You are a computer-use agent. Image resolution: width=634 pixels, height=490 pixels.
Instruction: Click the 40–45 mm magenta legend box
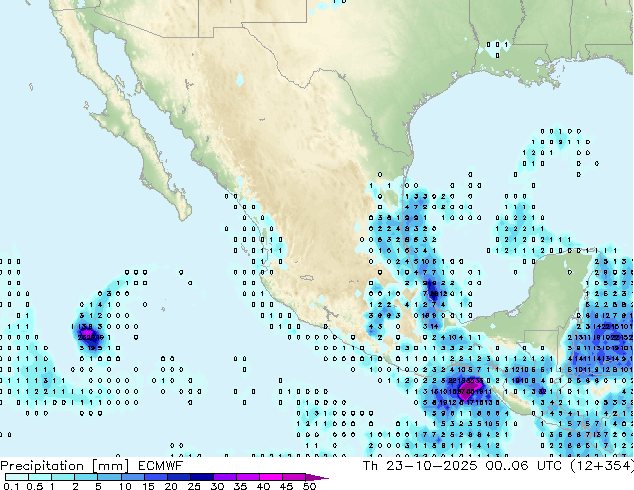[271, 477]
